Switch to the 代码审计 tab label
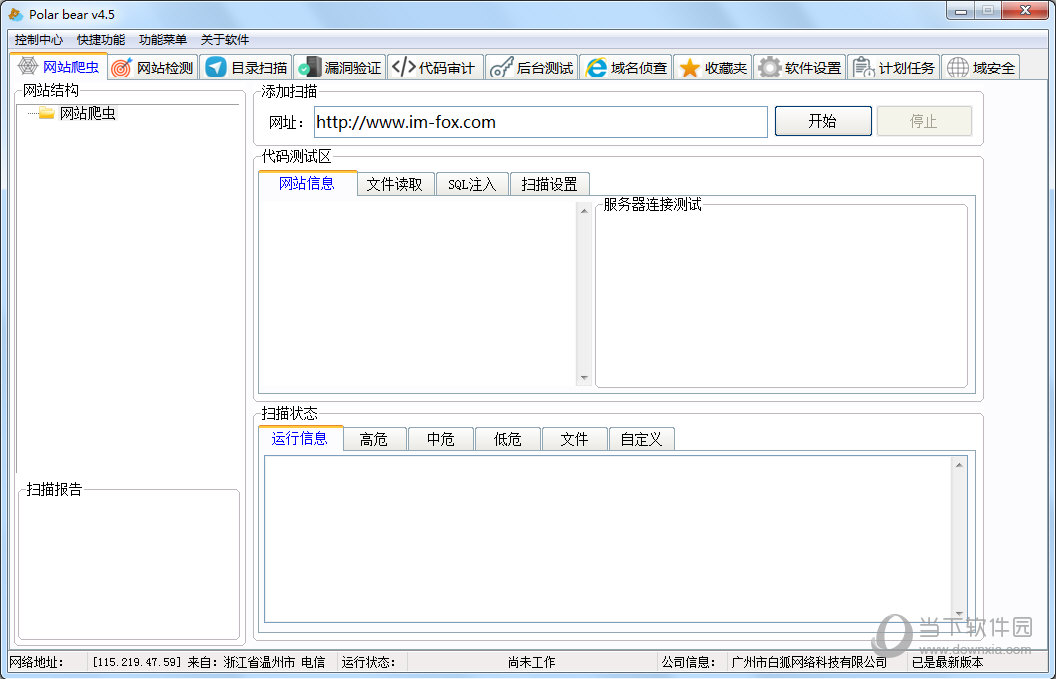Image resolution: width=1056 pixels, height=679 pixels. 447,68
